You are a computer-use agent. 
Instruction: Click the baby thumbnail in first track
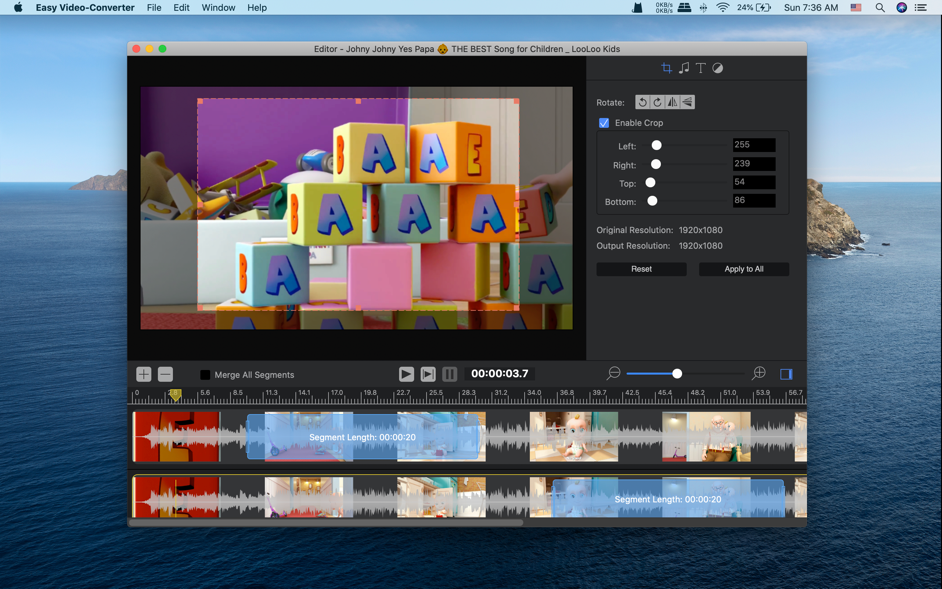pos(574,437)
